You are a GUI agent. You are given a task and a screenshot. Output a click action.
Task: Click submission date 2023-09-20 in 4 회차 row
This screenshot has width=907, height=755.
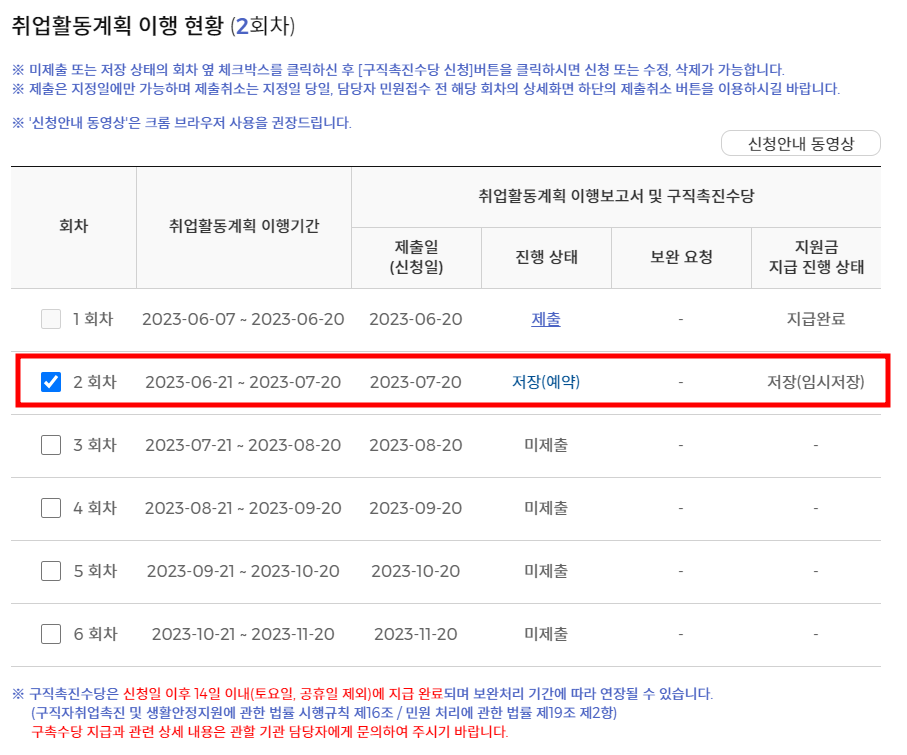[416, 508]
